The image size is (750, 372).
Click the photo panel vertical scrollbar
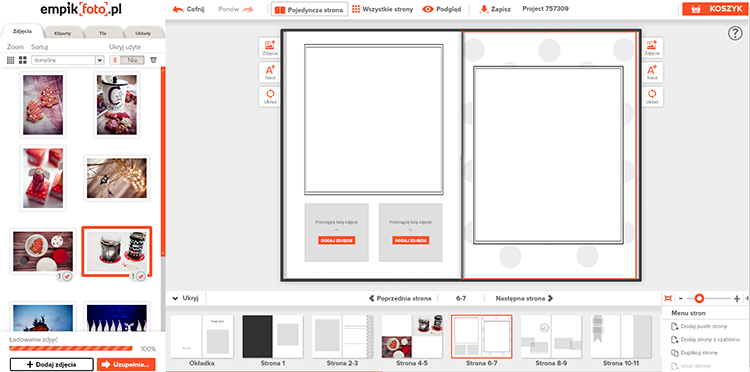[x=163, y=163]
